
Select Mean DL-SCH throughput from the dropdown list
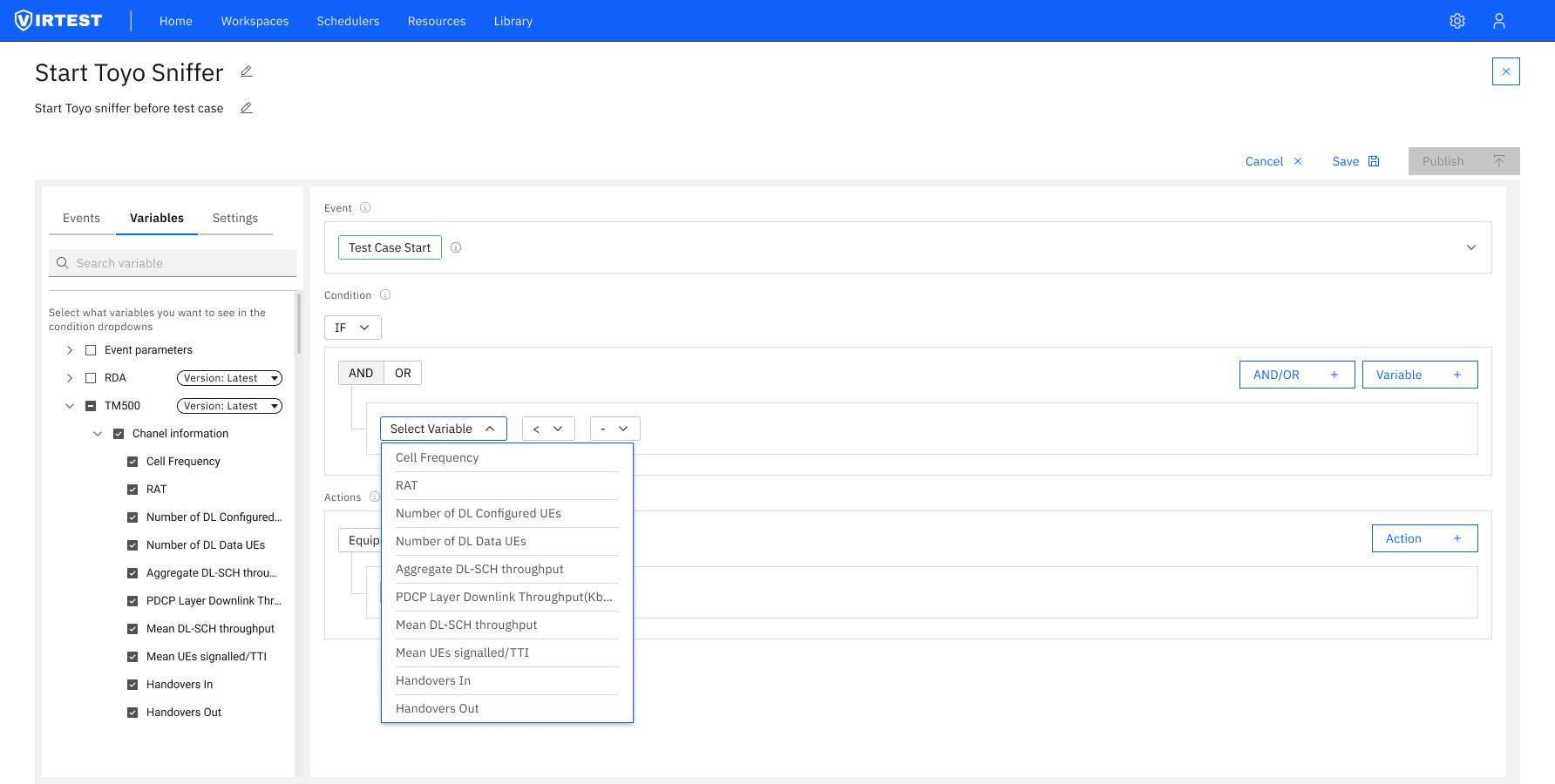click(x=466, y=625)
